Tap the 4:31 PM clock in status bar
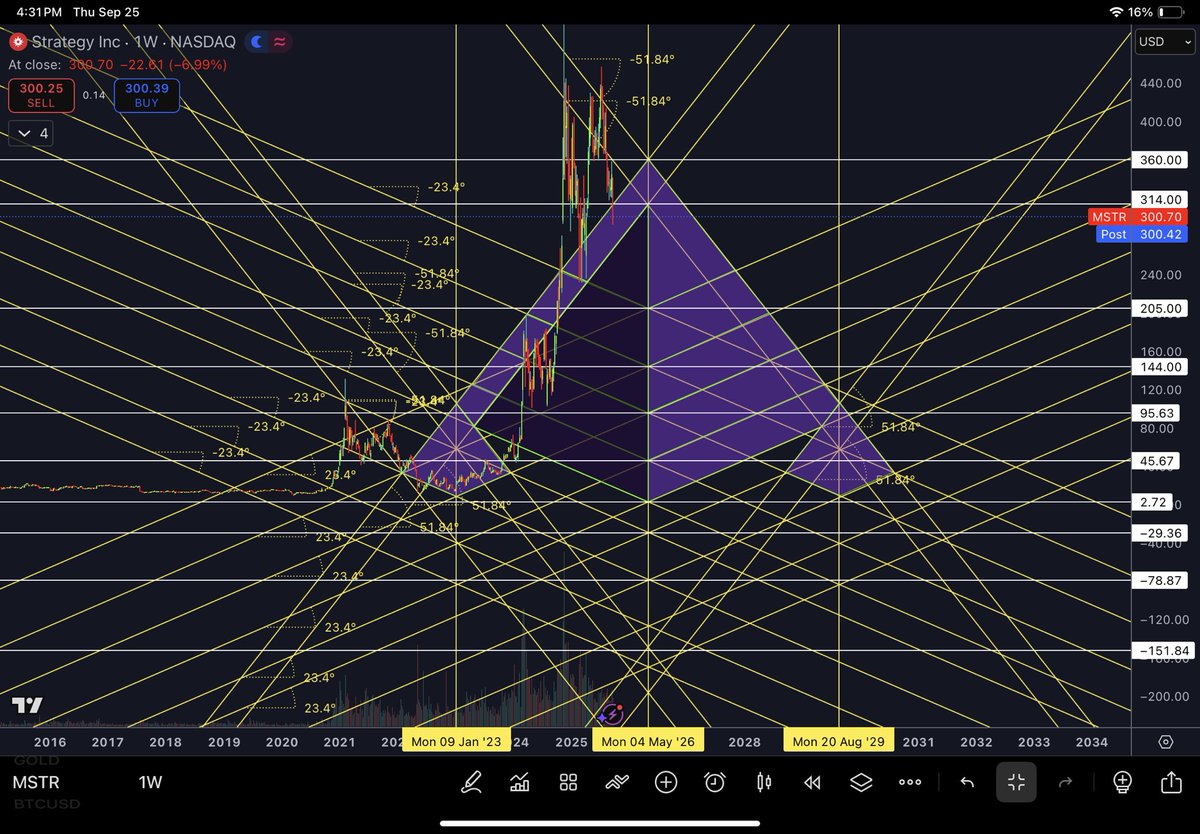This screenshot has height=834, width=1200. point(37,10)
